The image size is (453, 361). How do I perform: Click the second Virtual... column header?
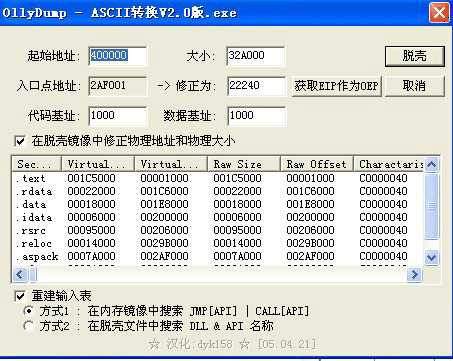tap(171, 164)
